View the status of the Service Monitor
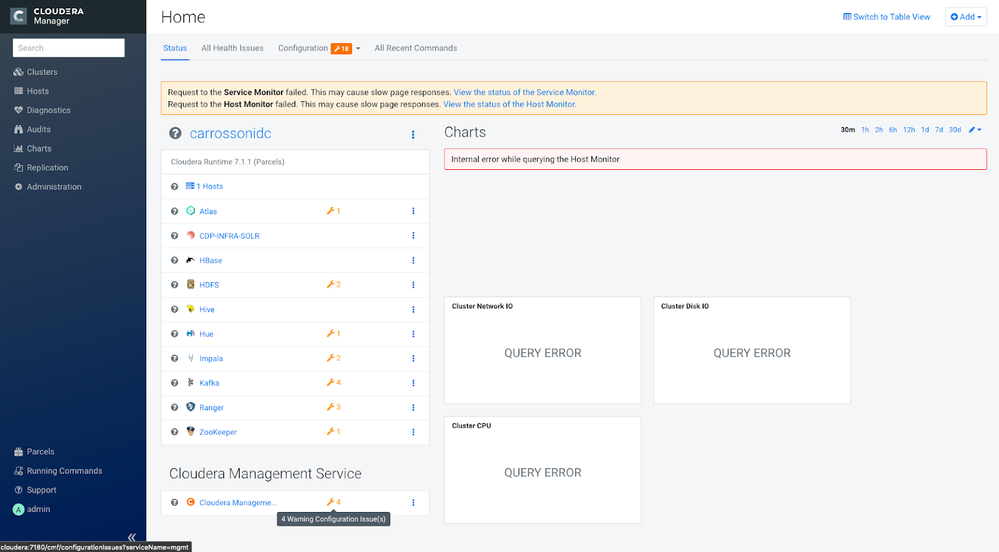 point(525,92)
